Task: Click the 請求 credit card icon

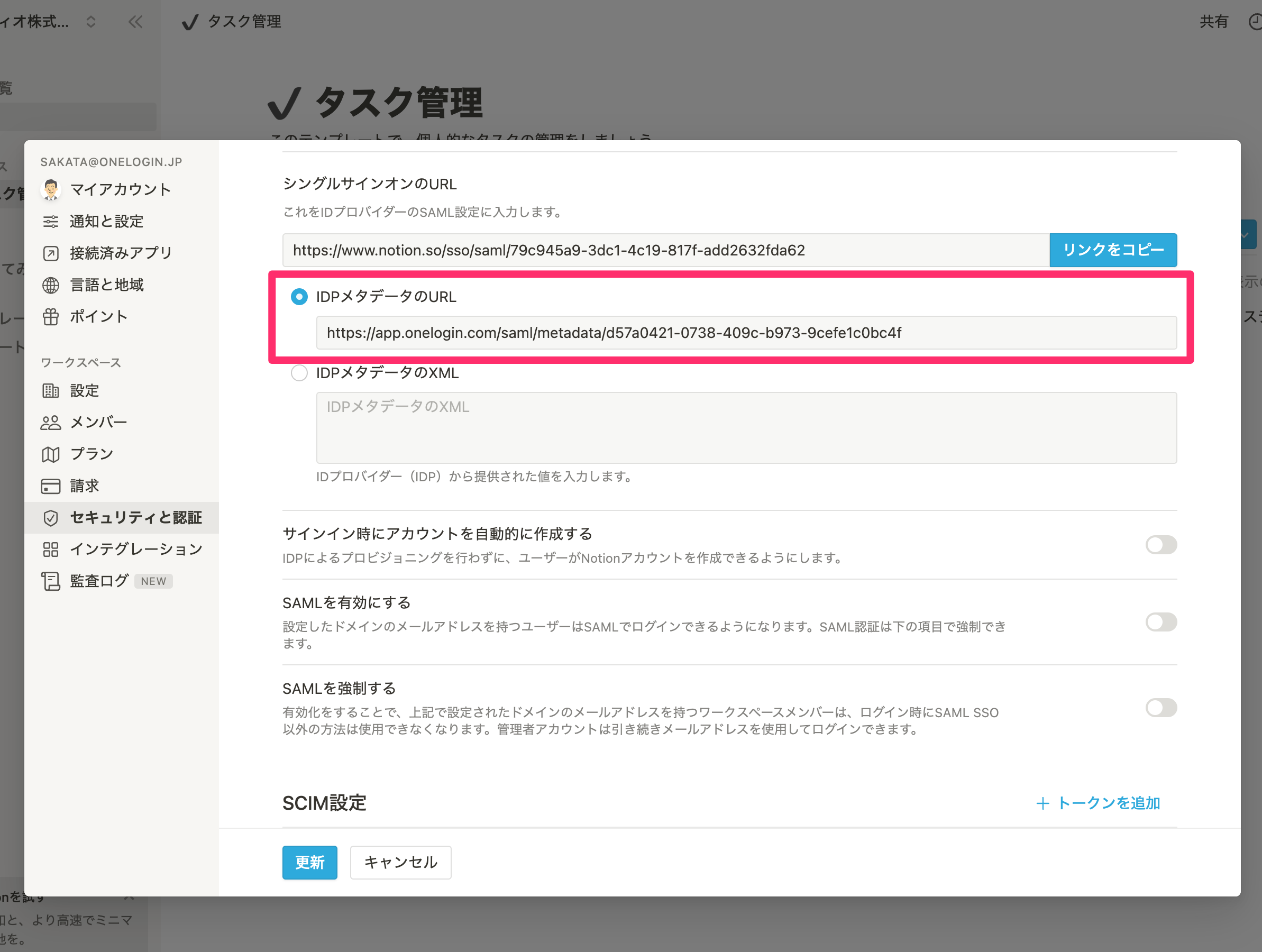Action: coord(51,486)
